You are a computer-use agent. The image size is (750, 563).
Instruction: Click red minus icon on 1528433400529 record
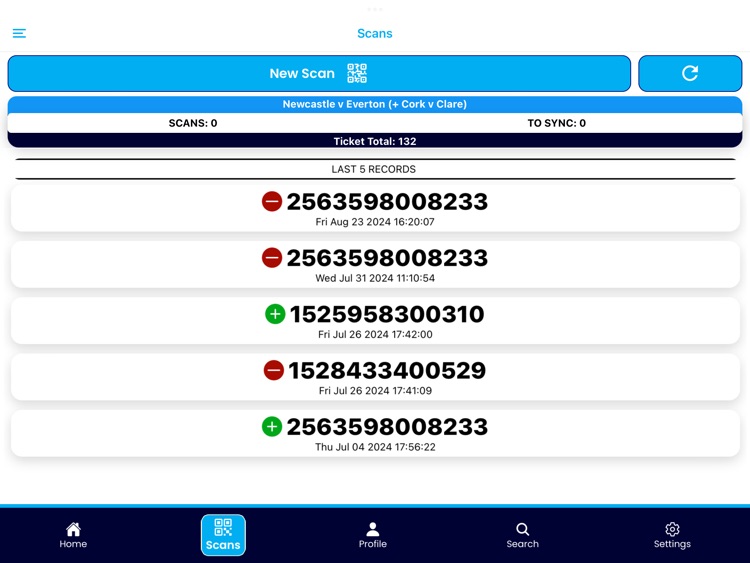click(274, 370)
